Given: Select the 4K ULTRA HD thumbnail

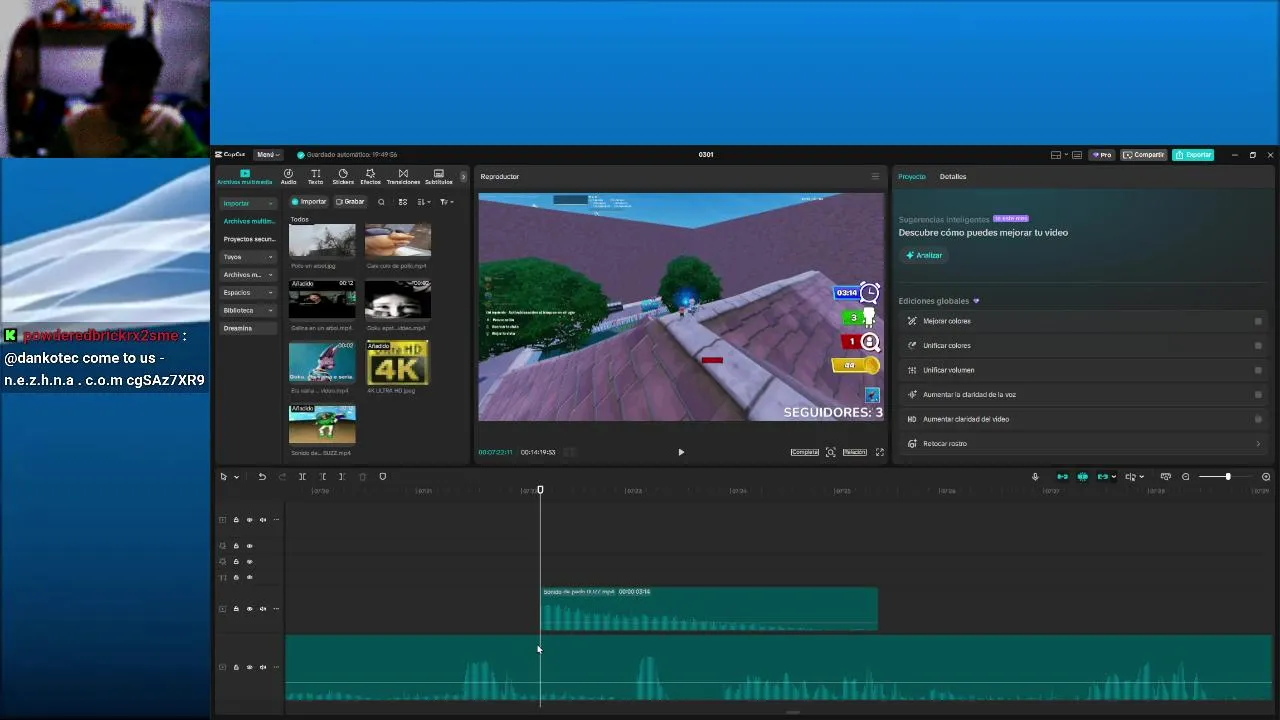Looking at the screenshot, I should [x=398, y=363].
